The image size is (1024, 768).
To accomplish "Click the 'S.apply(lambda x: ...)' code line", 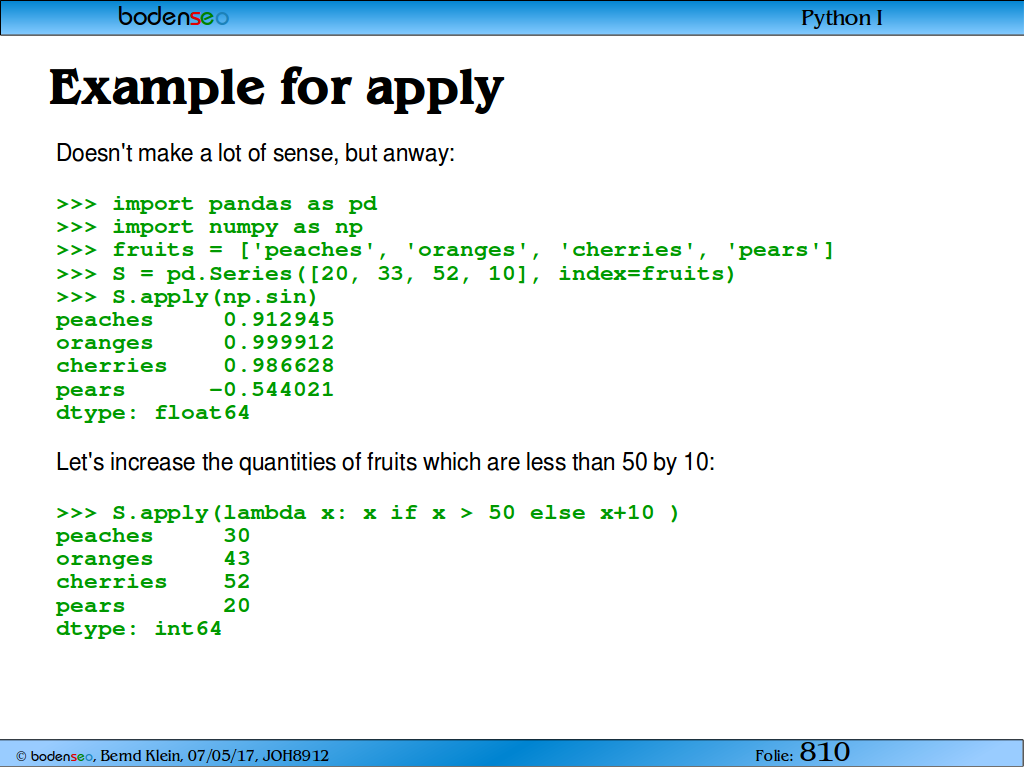I will 368,513.
